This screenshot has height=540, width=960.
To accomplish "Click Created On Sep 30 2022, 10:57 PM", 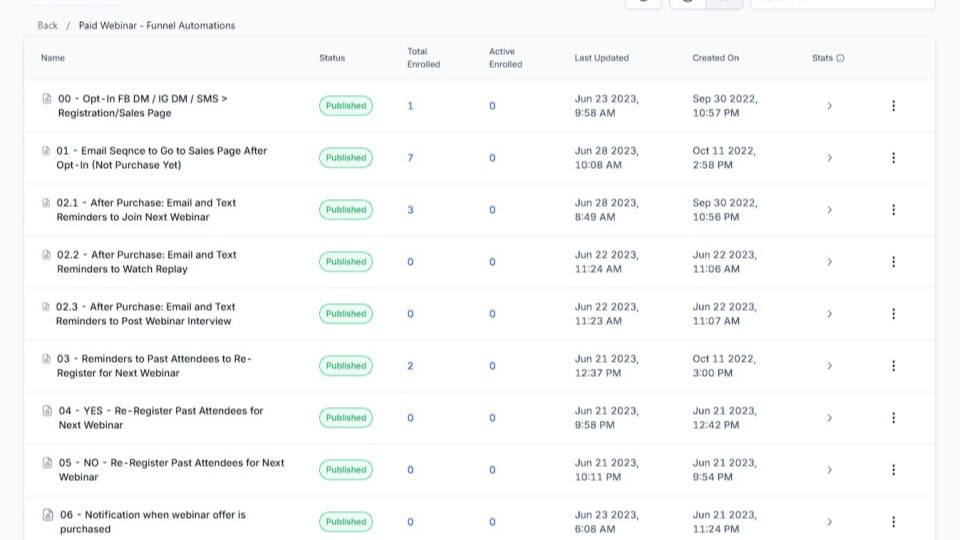I will pyautogui.click(x=725, y=106).
